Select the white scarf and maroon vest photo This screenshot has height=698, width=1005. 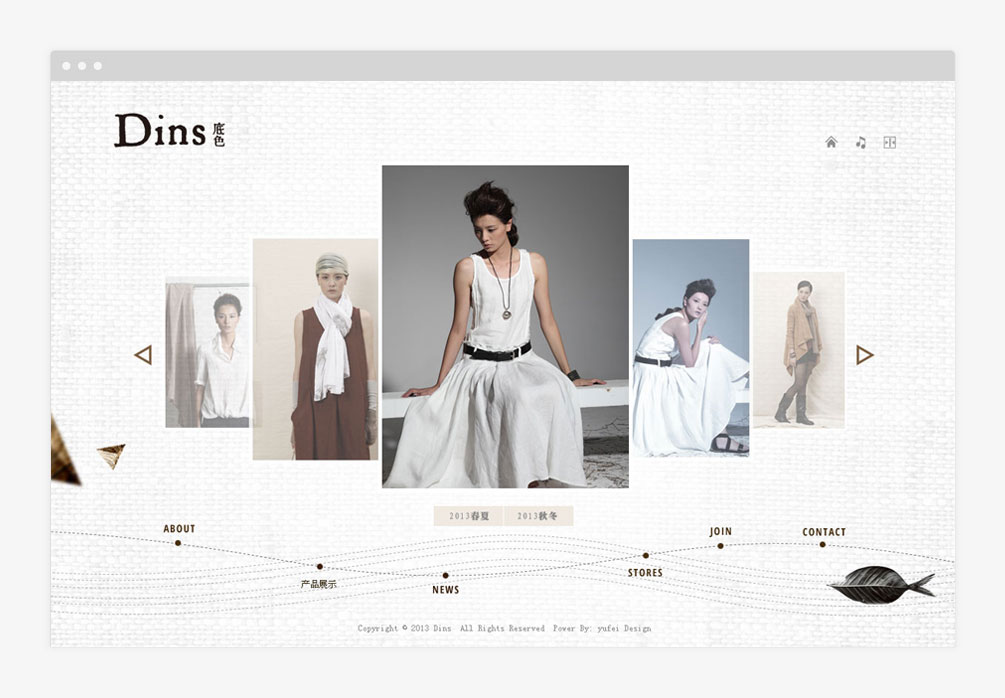coord(315,349)
